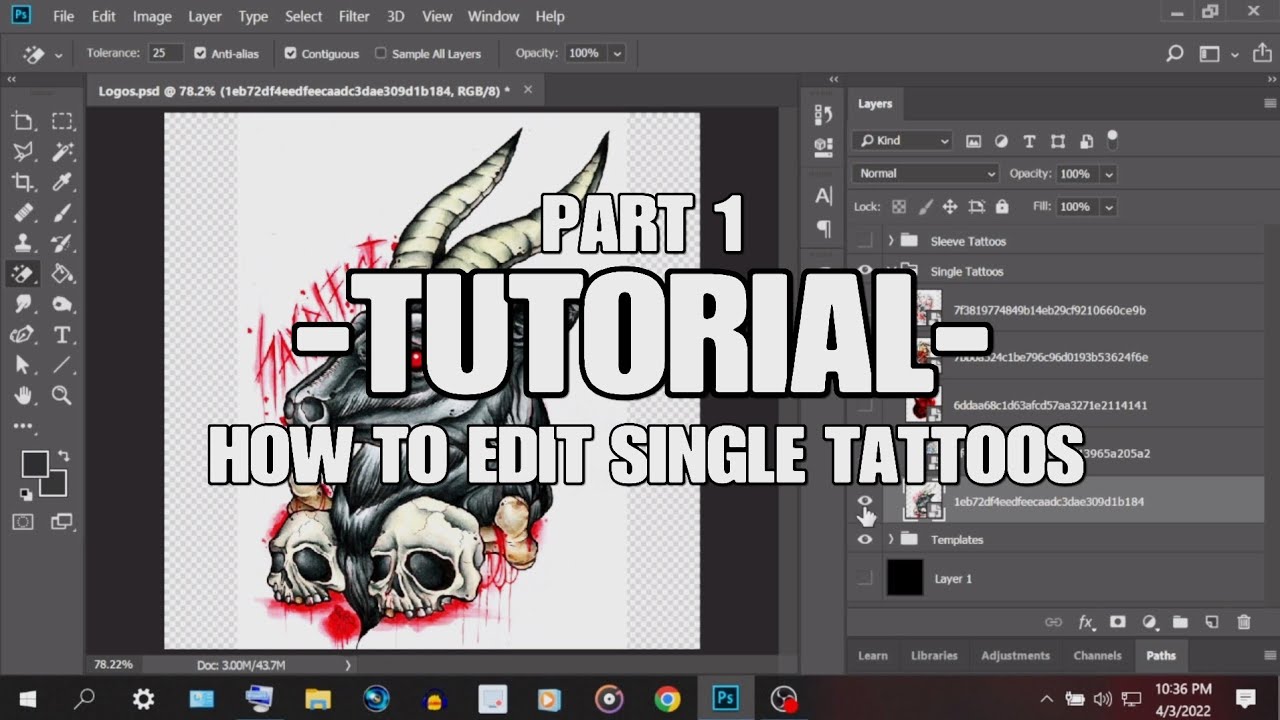Select the Crop tool

[x=22, y=182]
